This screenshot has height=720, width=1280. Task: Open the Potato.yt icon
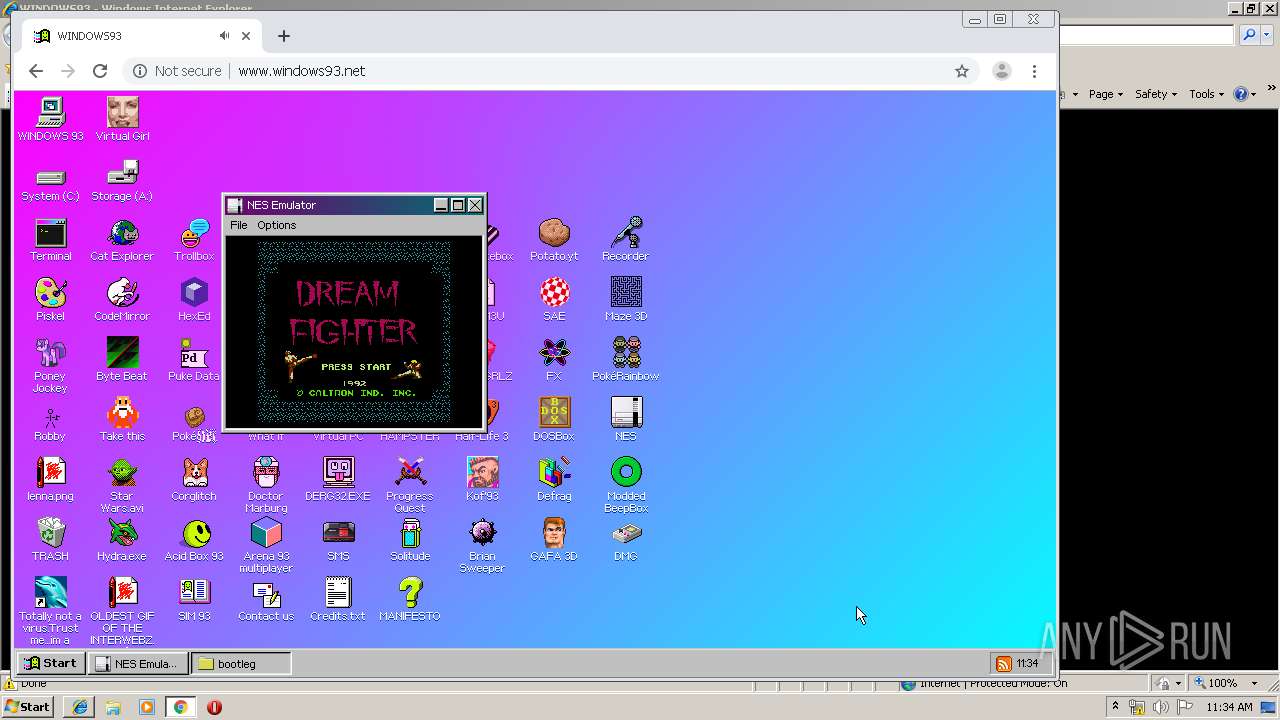(554, 240)
